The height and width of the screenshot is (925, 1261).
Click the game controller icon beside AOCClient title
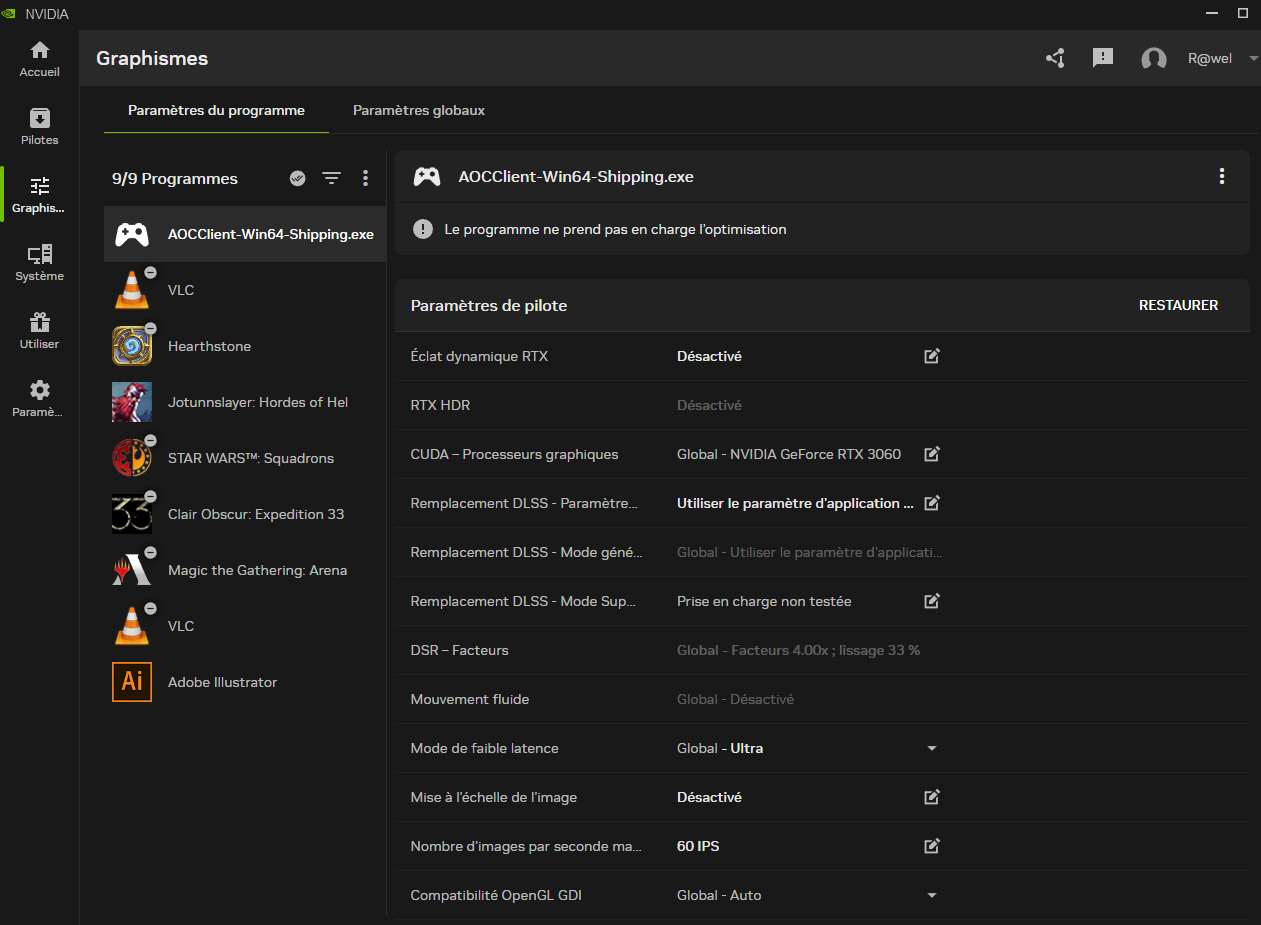click(x=427, y=176)
